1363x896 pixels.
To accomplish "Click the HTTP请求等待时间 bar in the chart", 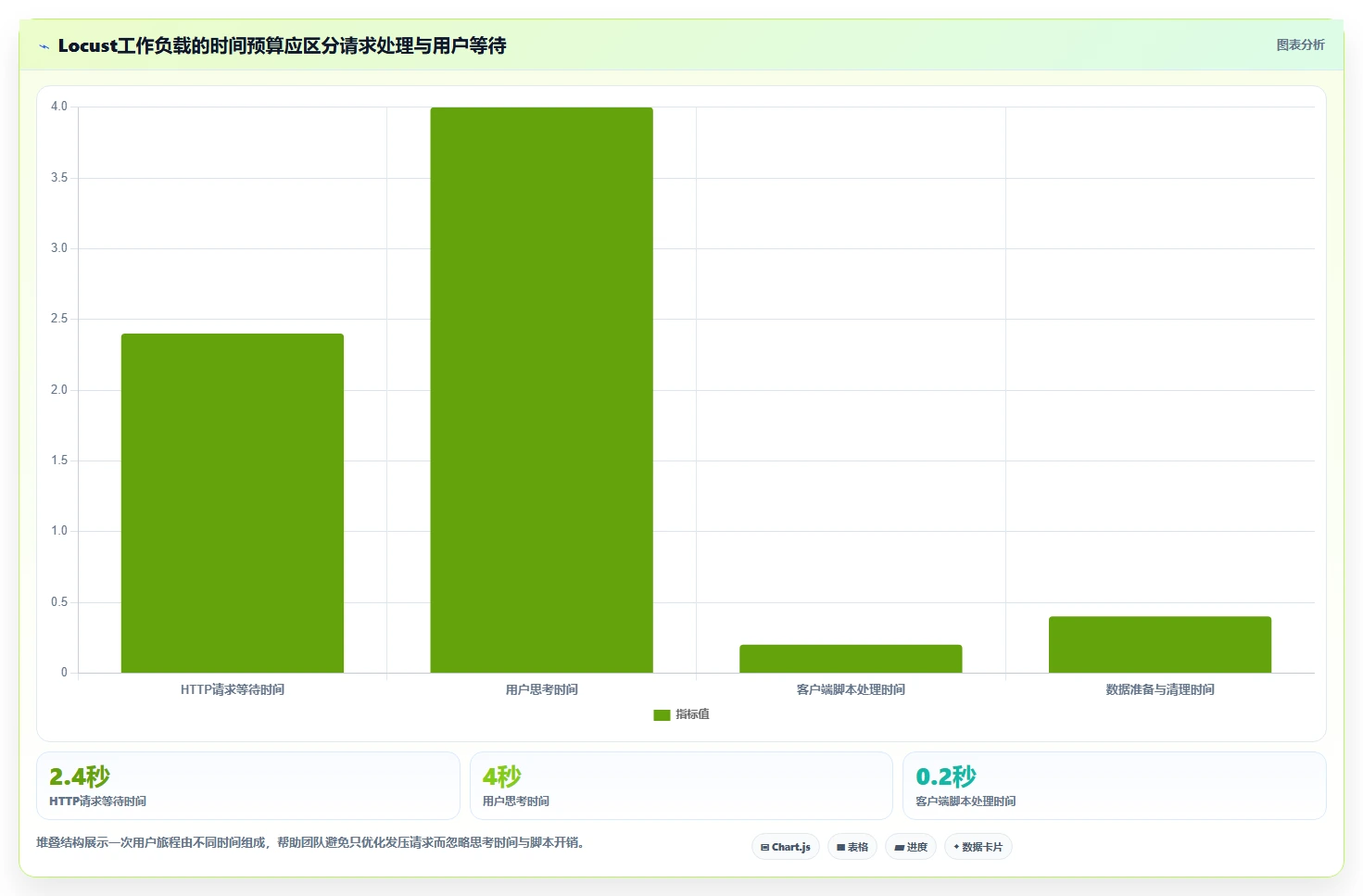I will [x=233, y=503].
